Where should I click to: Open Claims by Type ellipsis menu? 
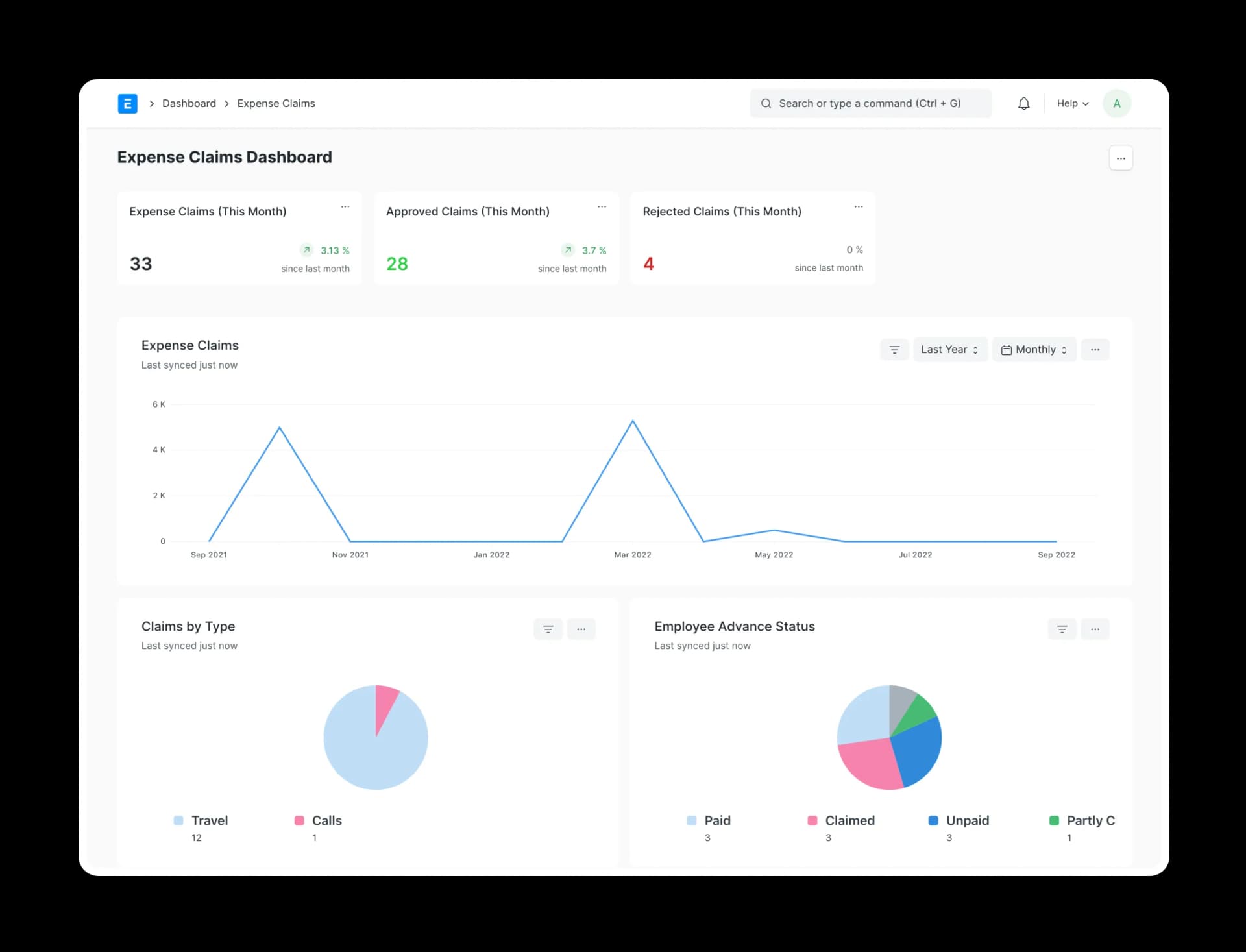[x=581, y=629]
